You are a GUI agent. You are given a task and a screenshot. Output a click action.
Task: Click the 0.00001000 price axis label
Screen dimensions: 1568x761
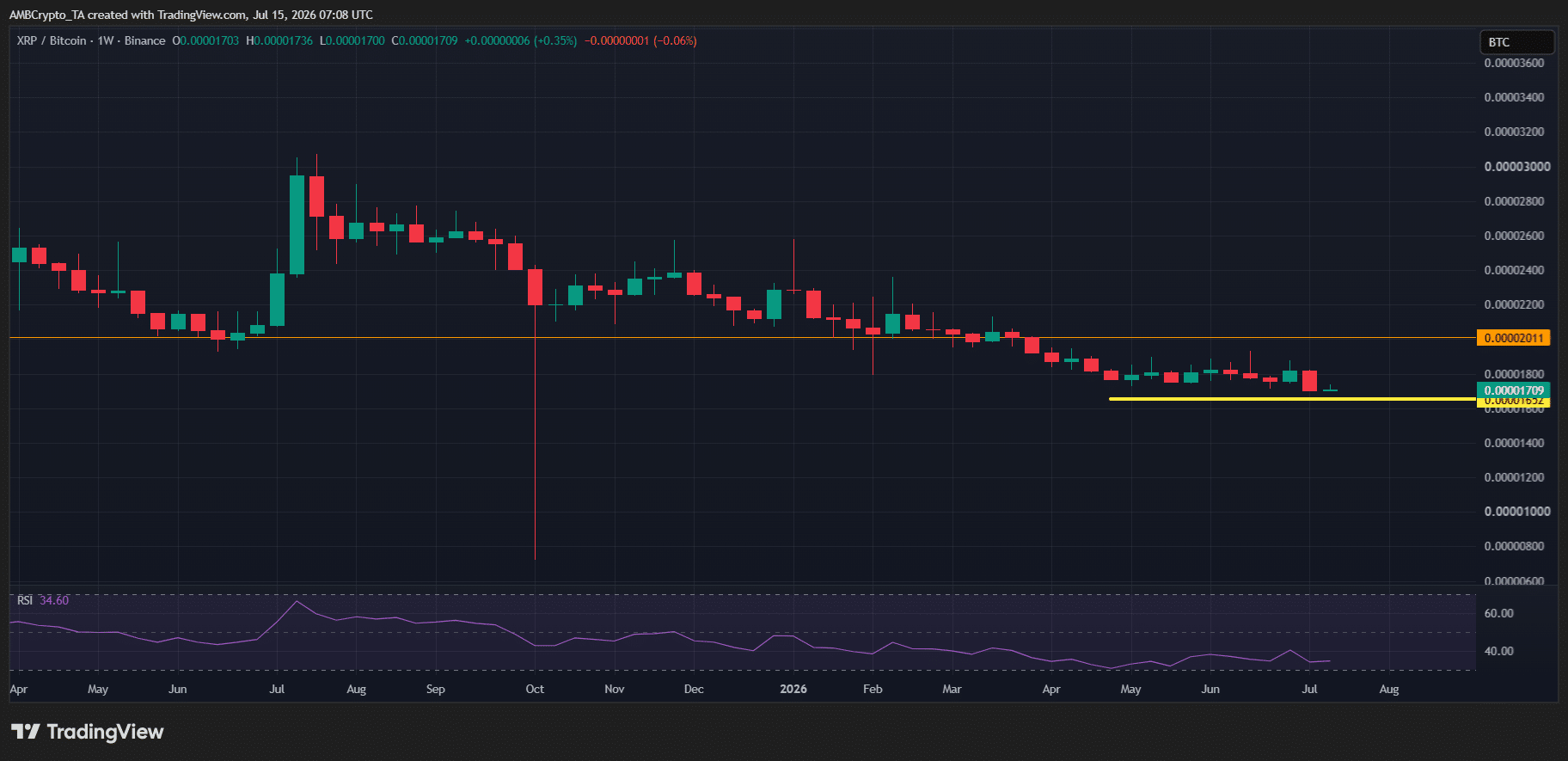[1517, 512]
